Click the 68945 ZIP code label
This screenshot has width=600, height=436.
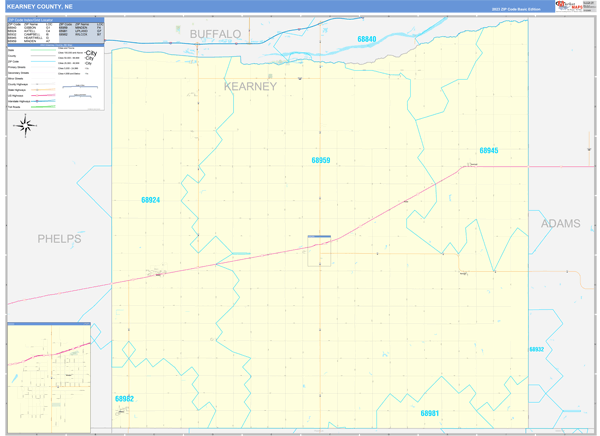[488, 151]
